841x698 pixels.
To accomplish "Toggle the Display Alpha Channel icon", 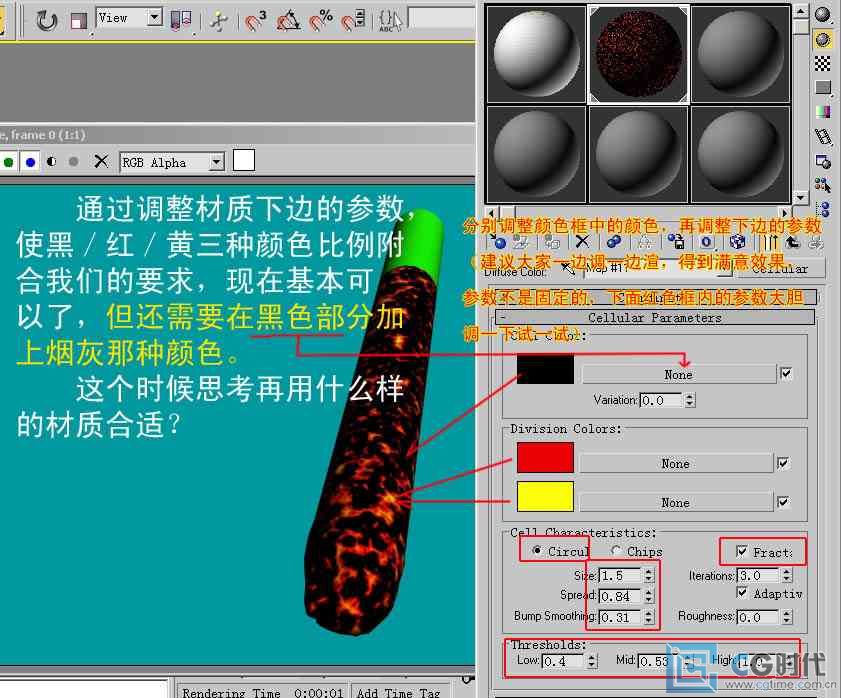I will coord(51,161).
